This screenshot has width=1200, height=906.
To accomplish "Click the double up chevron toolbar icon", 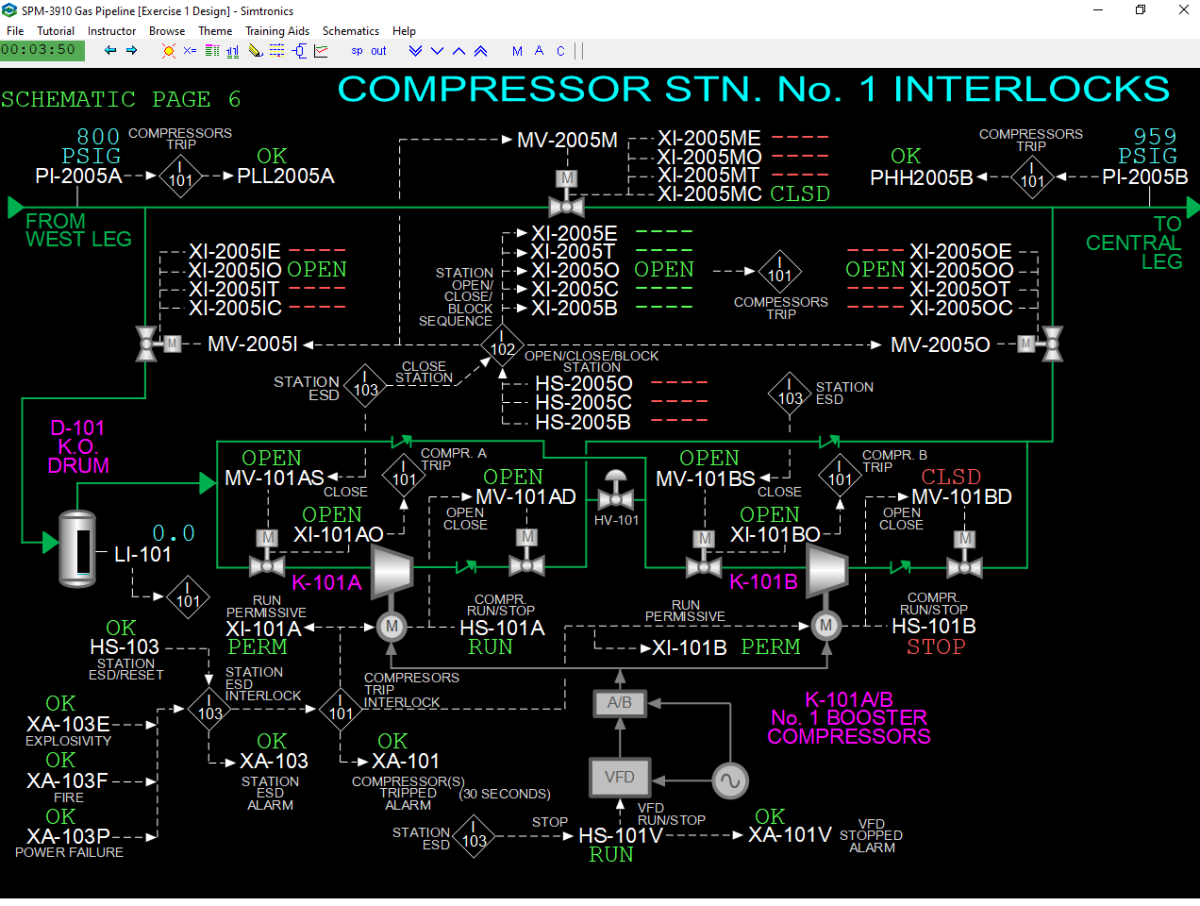I will pyautogui.click(x=481, y=51).
